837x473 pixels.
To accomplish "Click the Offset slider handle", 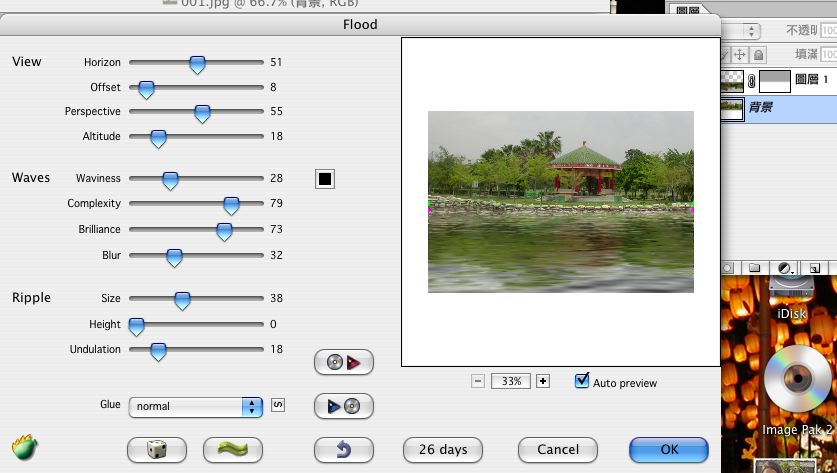I will (x=146, y=90).
